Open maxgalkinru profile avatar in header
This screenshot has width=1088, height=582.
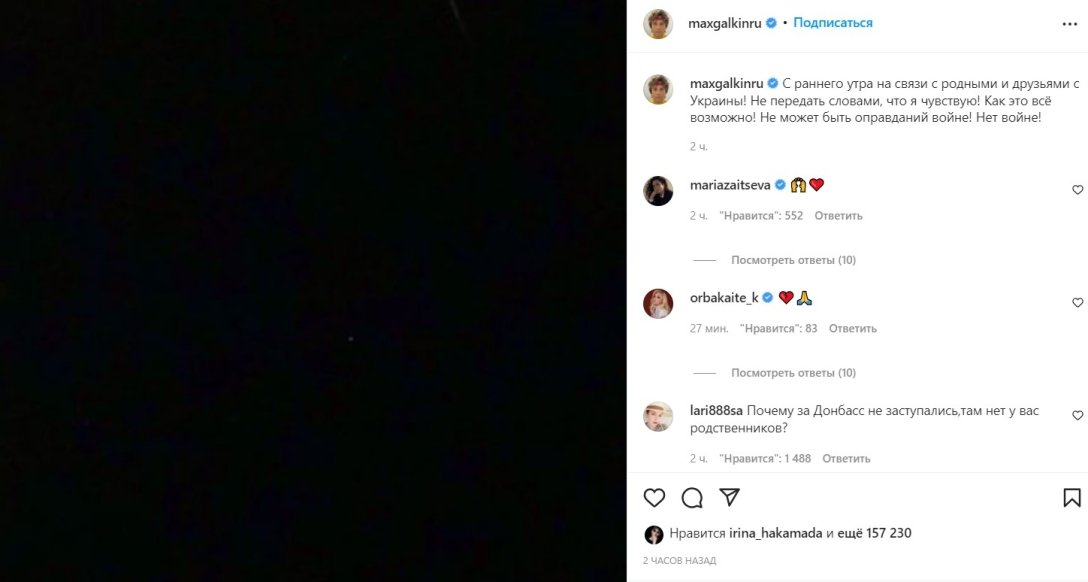tap(658, 24)
